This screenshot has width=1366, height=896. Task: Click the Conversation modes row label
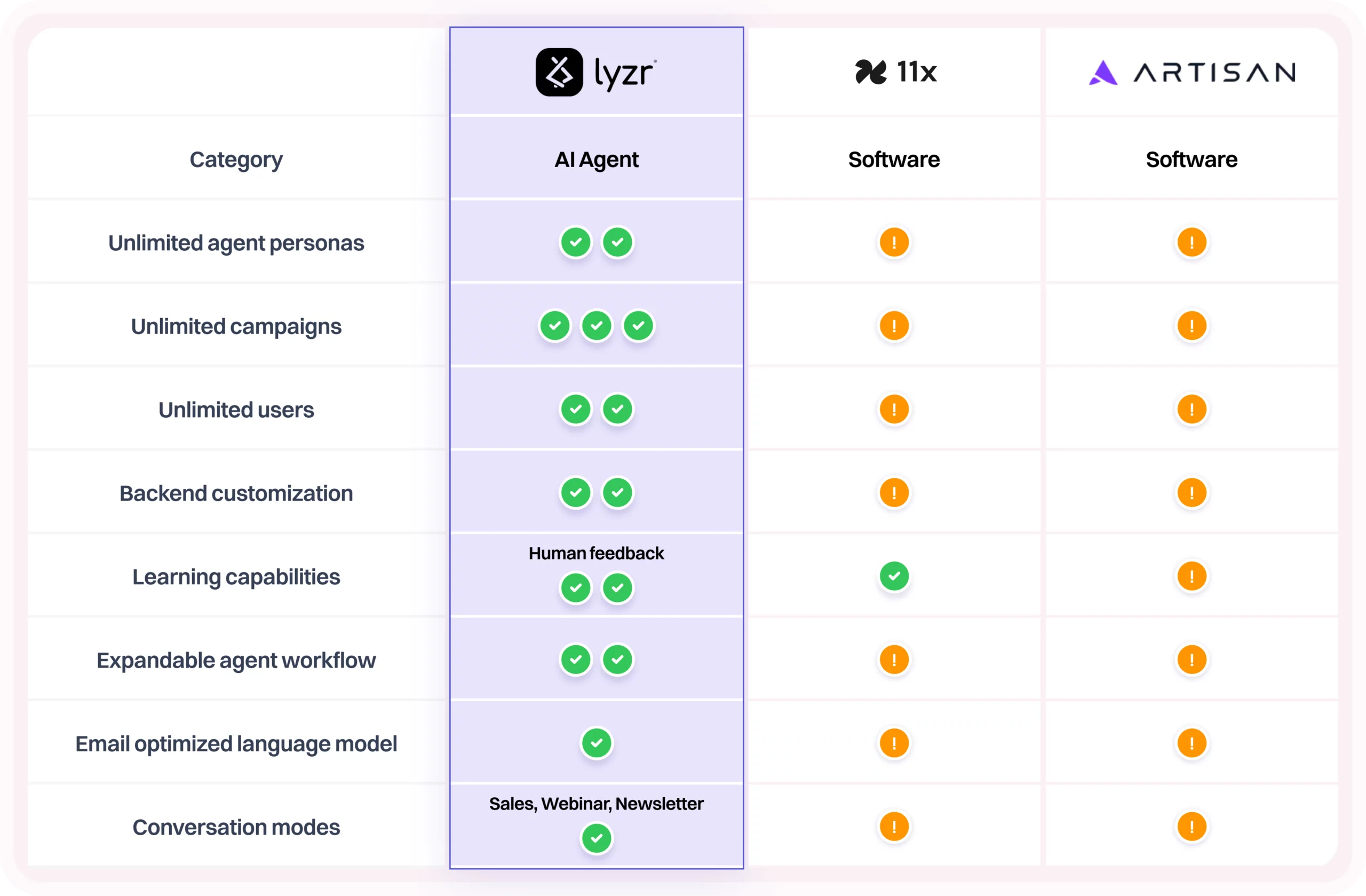[x=236, y=827]
